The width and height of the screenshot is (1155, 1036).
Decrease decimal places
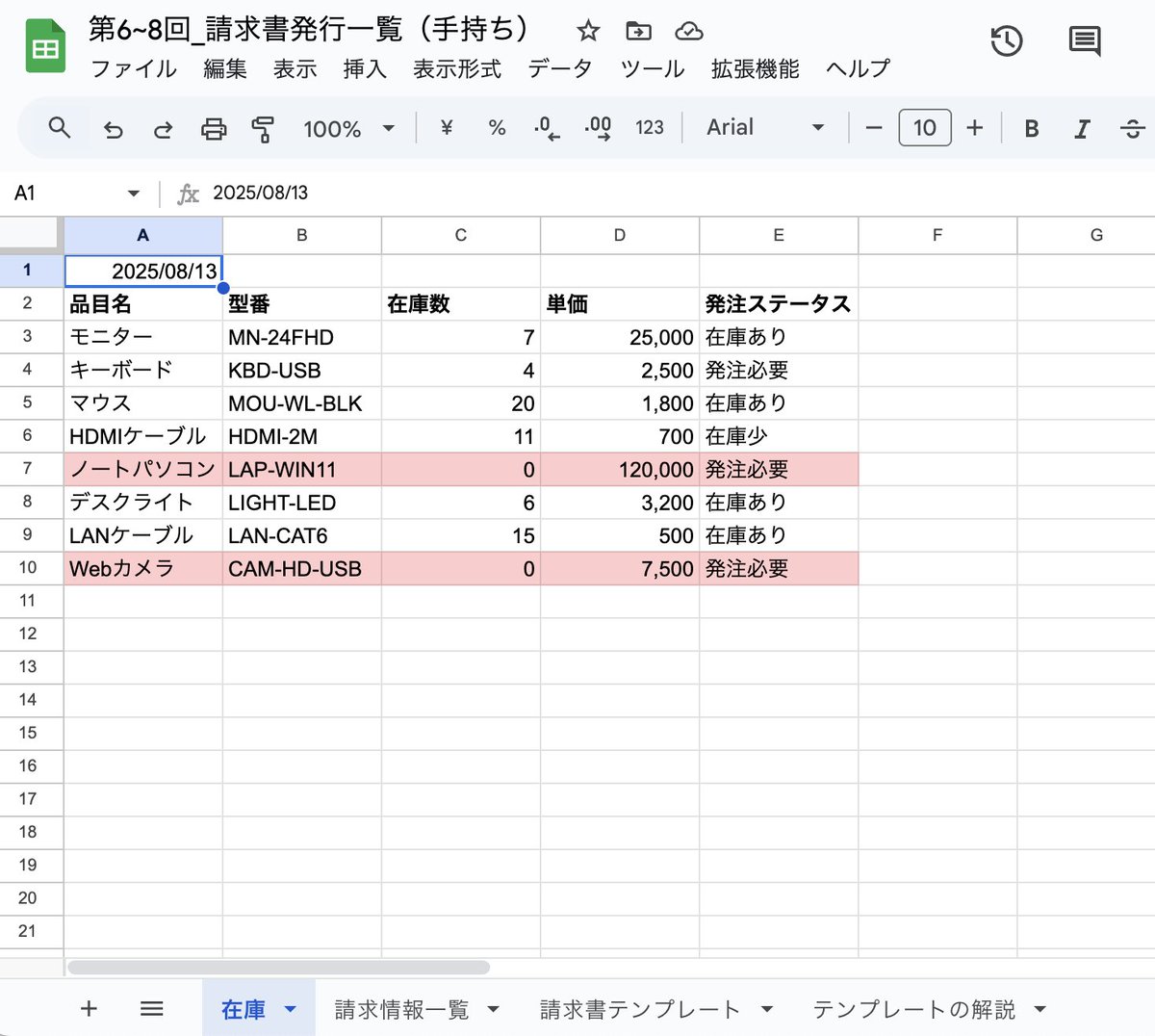click(547, 128)
